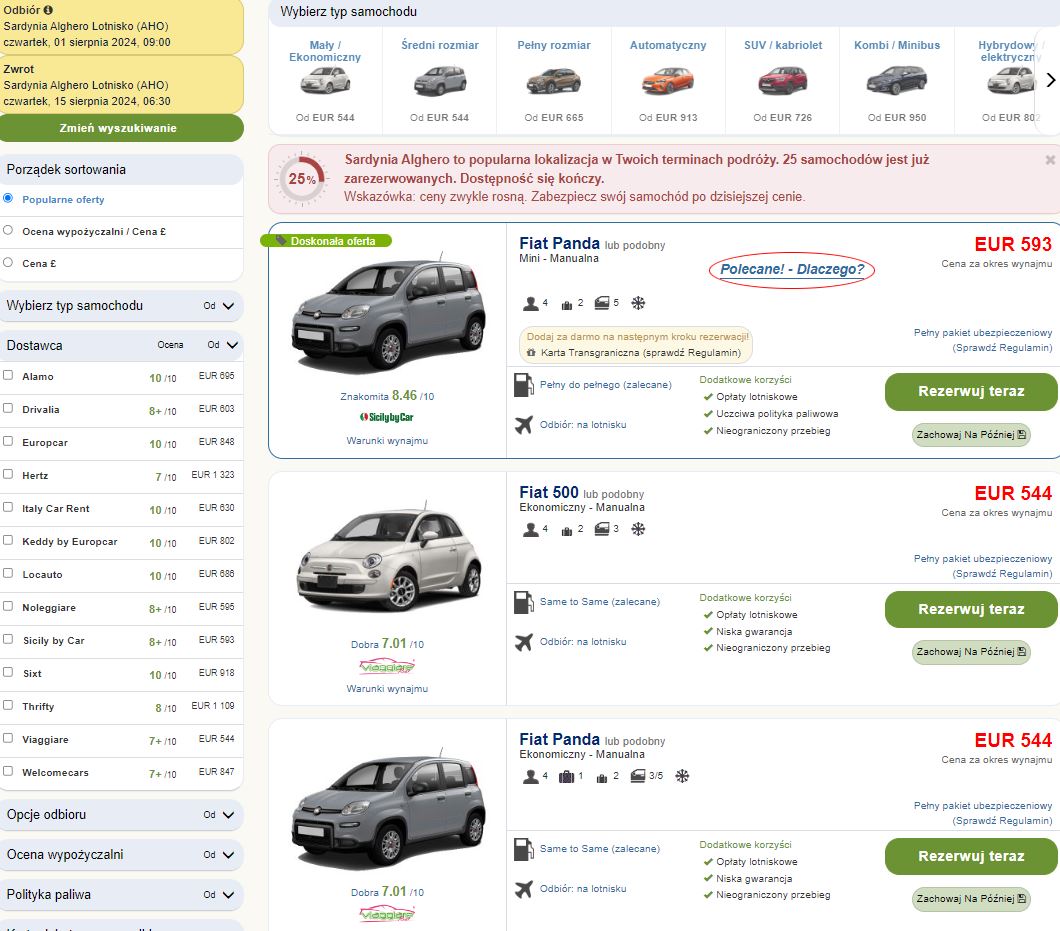Open Polecane! - Dlaczego? link
Screen dimensions: 1060x931
tap(792, 269)
